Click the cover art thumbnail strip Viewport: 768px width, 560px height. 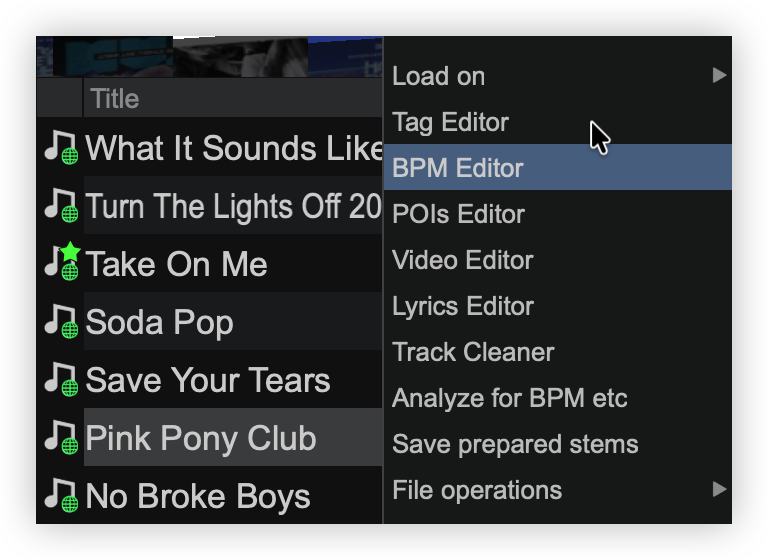pyautogui.click(x=210, y=57)
